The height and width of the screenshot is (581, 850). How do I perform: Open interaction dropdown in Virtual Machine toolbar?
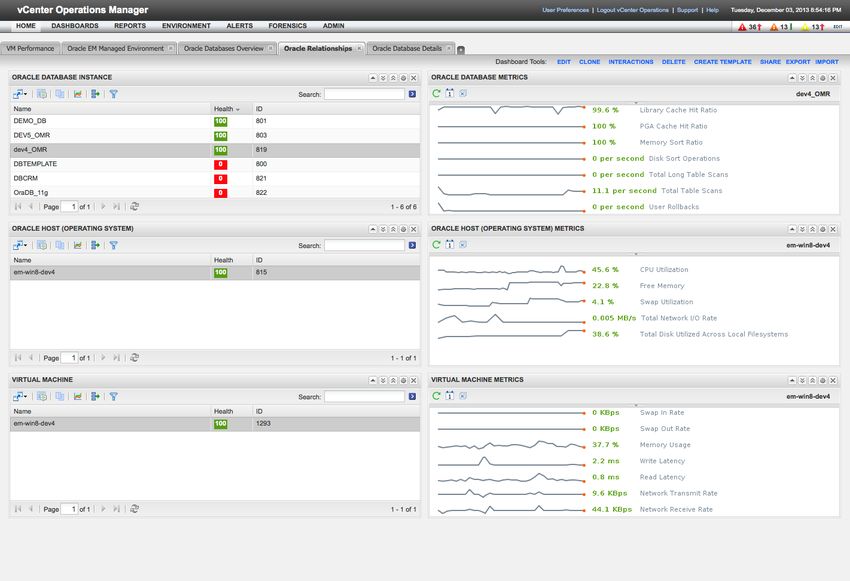[x=20, y=397]
